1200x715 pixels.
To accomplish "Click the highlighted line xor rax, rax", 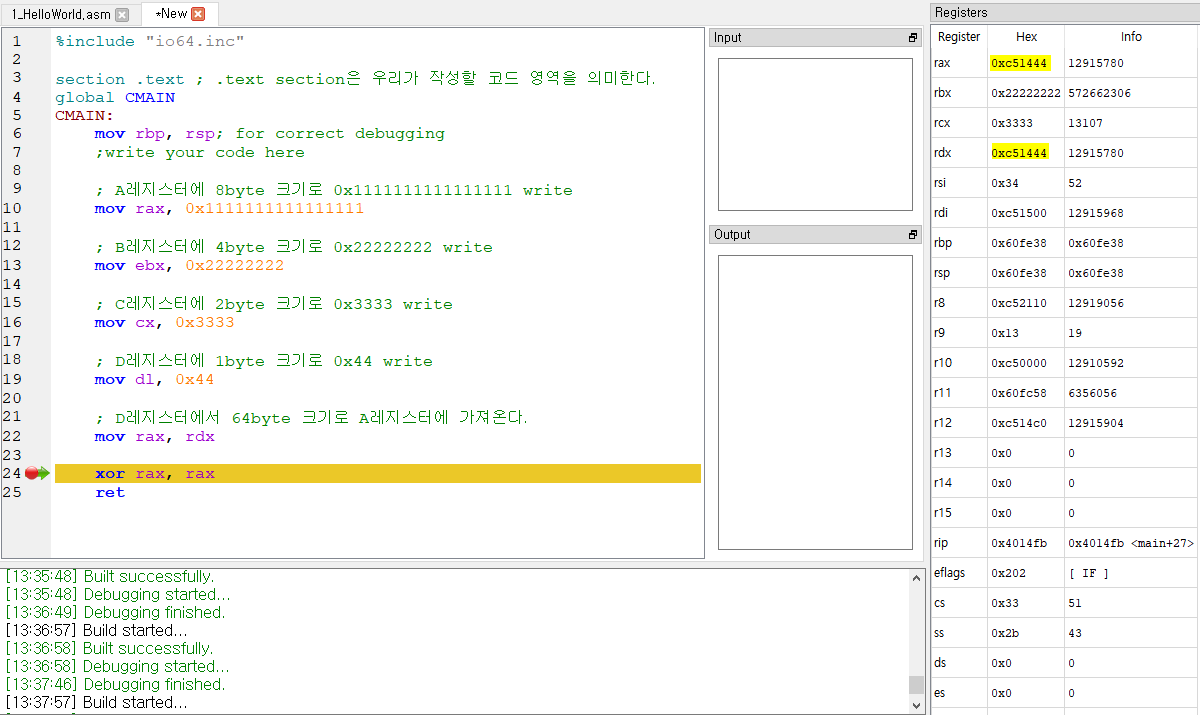I will [378, 474].
